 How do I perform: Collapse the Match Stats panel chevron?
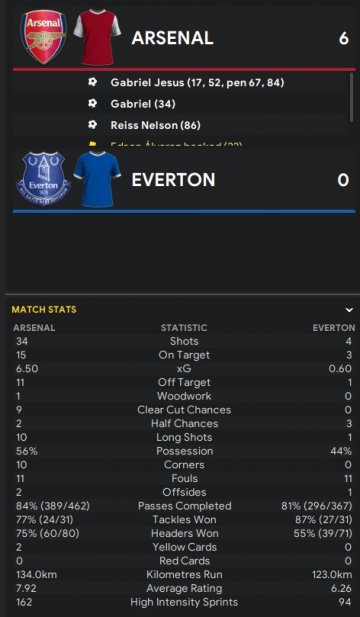[349, 310]
